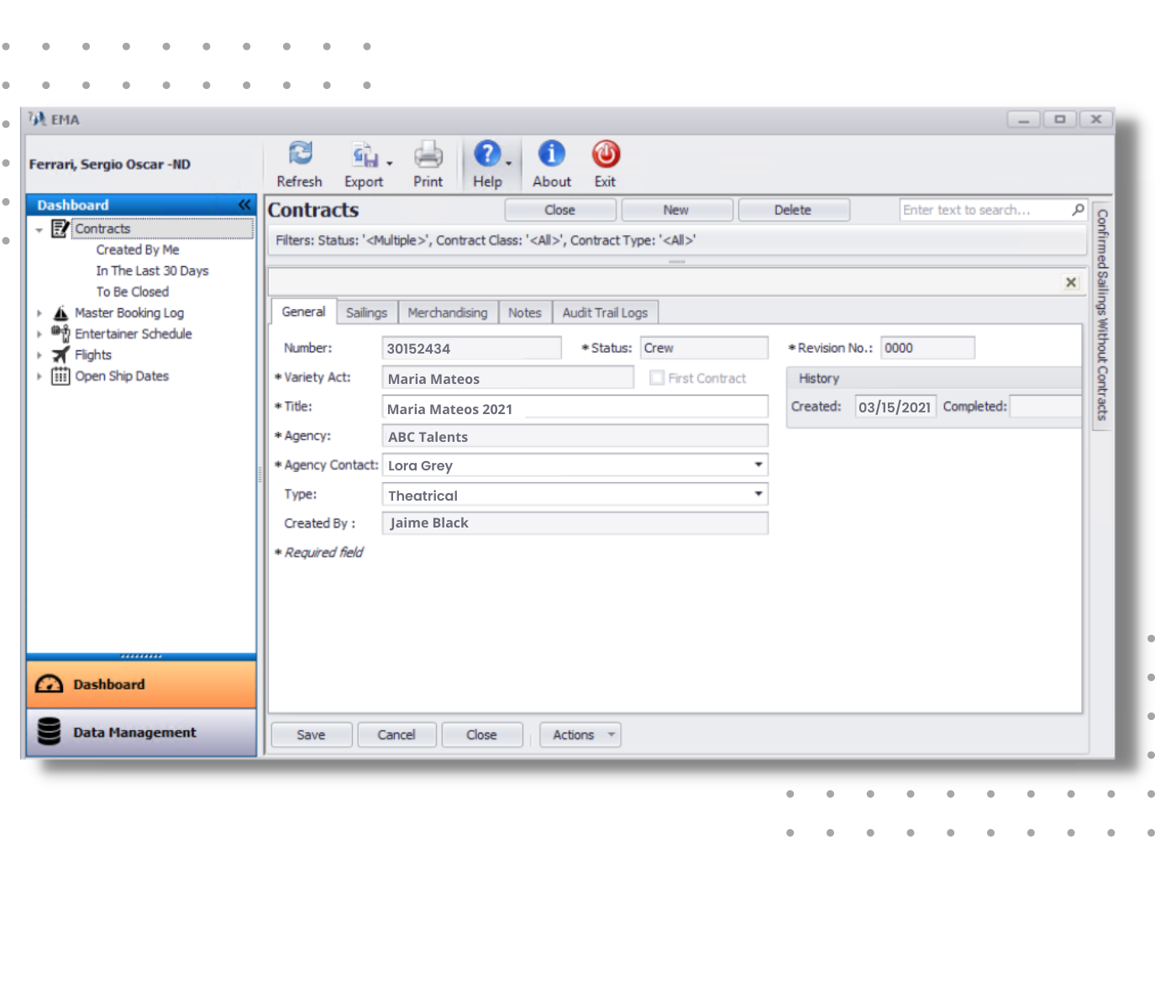
Task: Click inside the search text field
Action: click(979, 209)
